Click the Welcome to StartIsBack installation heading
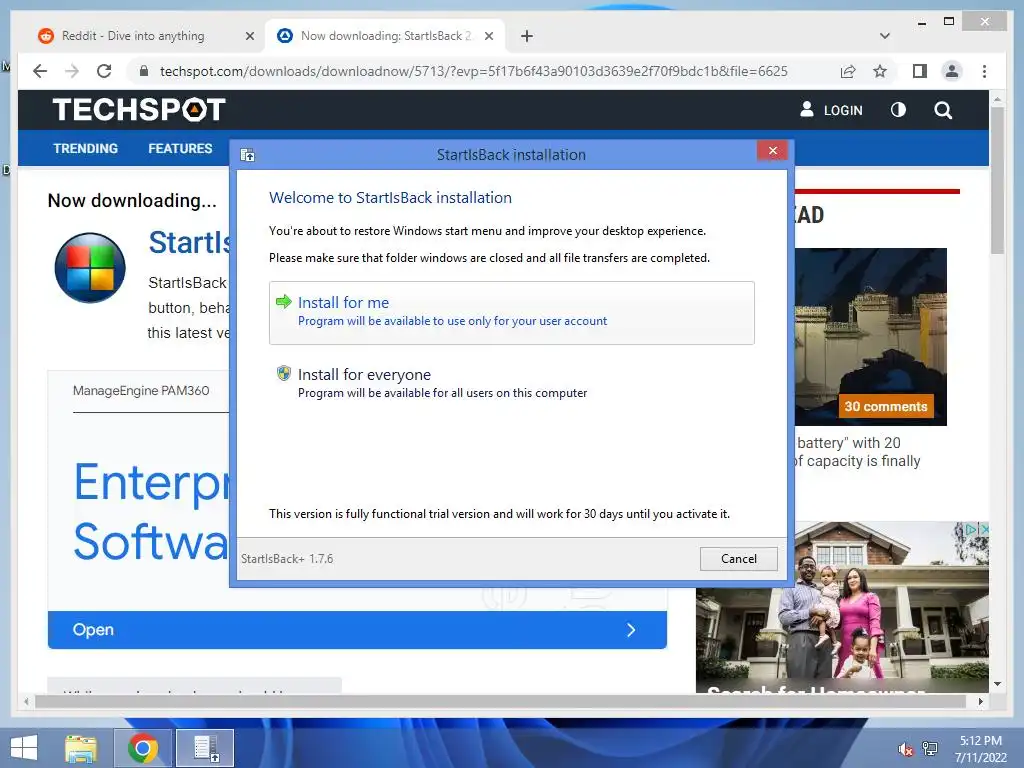This screenshot has width=1024, height=768. coord(391,197)
